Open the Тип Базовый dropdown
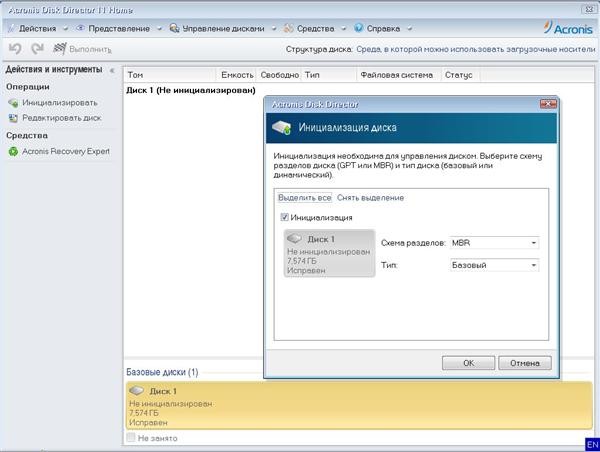Viewport: 600px width, 452px height. point(494,265)
